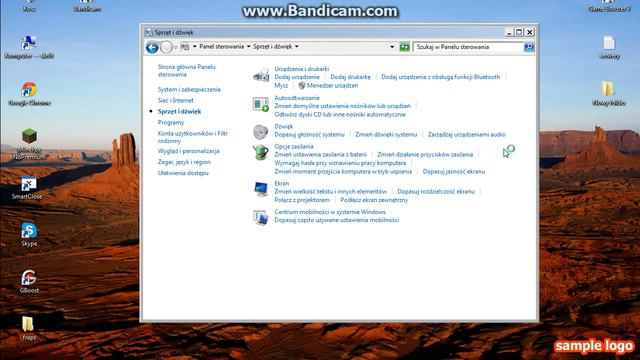
Task: Click the greyed forward navigation button
Action: pos(166,47)
